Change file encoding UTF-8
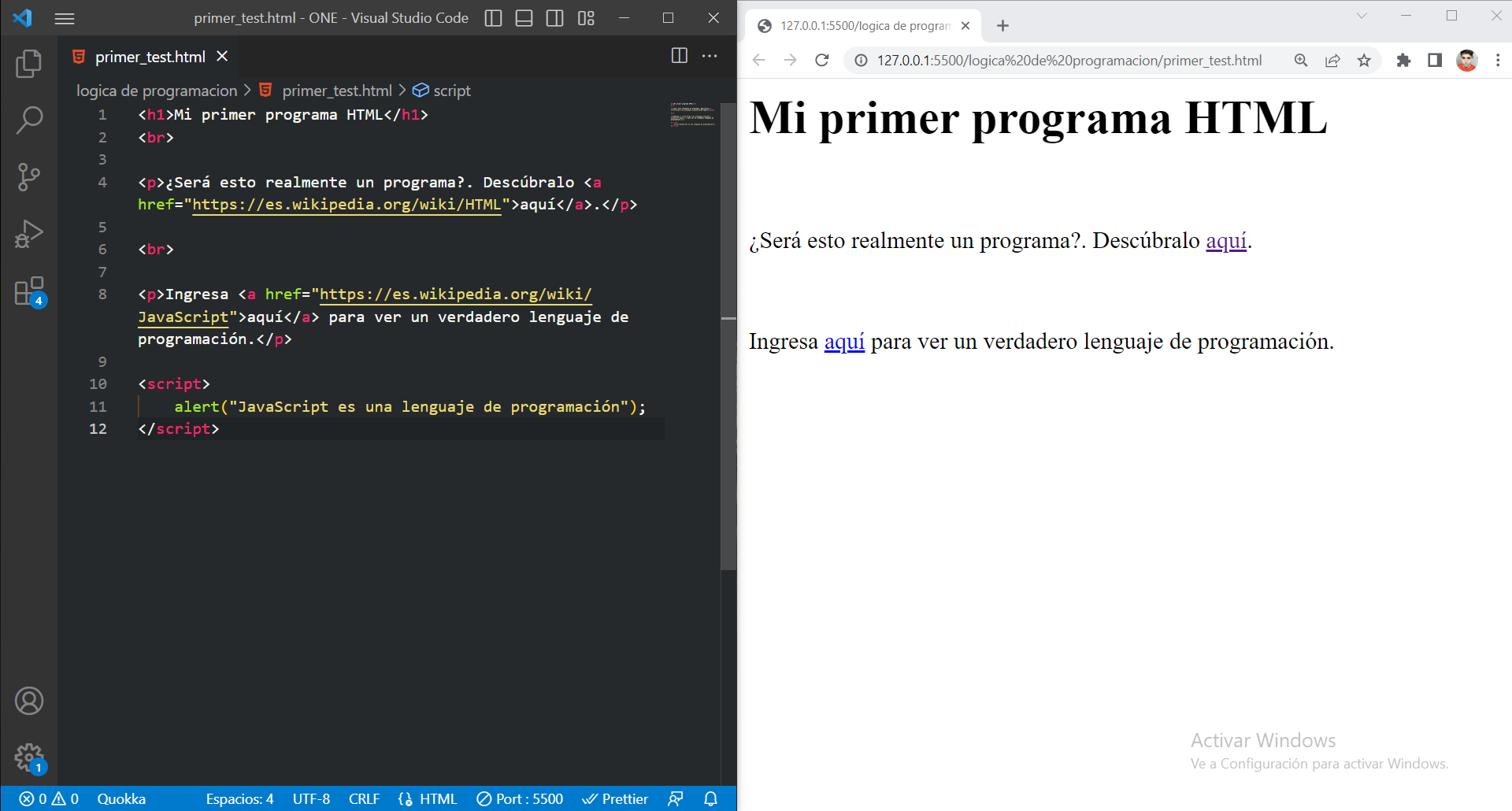Image resolution: width=1512 pixels, height=811 pixels. pyautogui.click(x=311, y=798)
